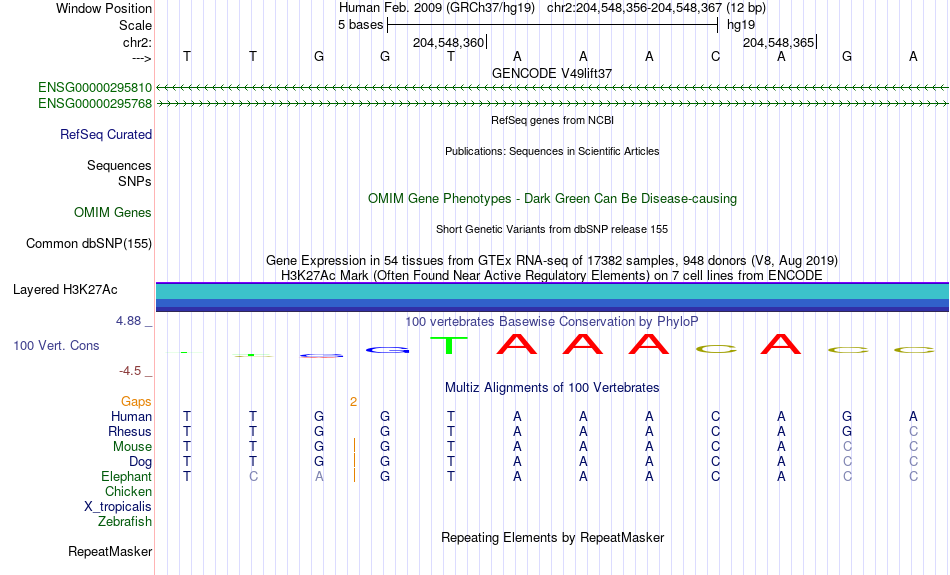Open the RefSeq Curated track label
Screen dimensions: 950x575
(106, 135)
